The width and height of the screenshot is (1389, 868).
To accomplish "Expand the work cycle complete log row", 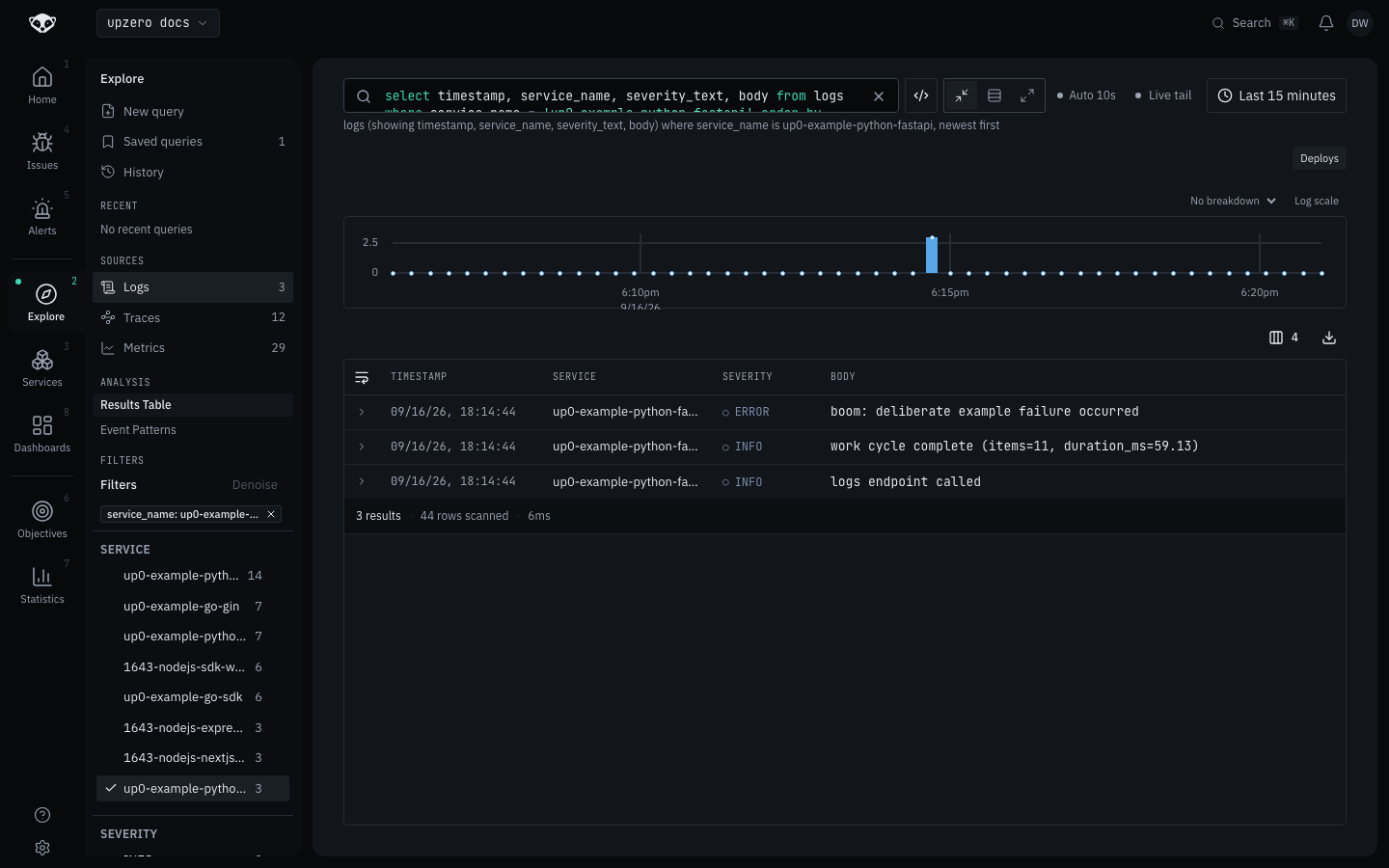I will click(x=362, y=447).
